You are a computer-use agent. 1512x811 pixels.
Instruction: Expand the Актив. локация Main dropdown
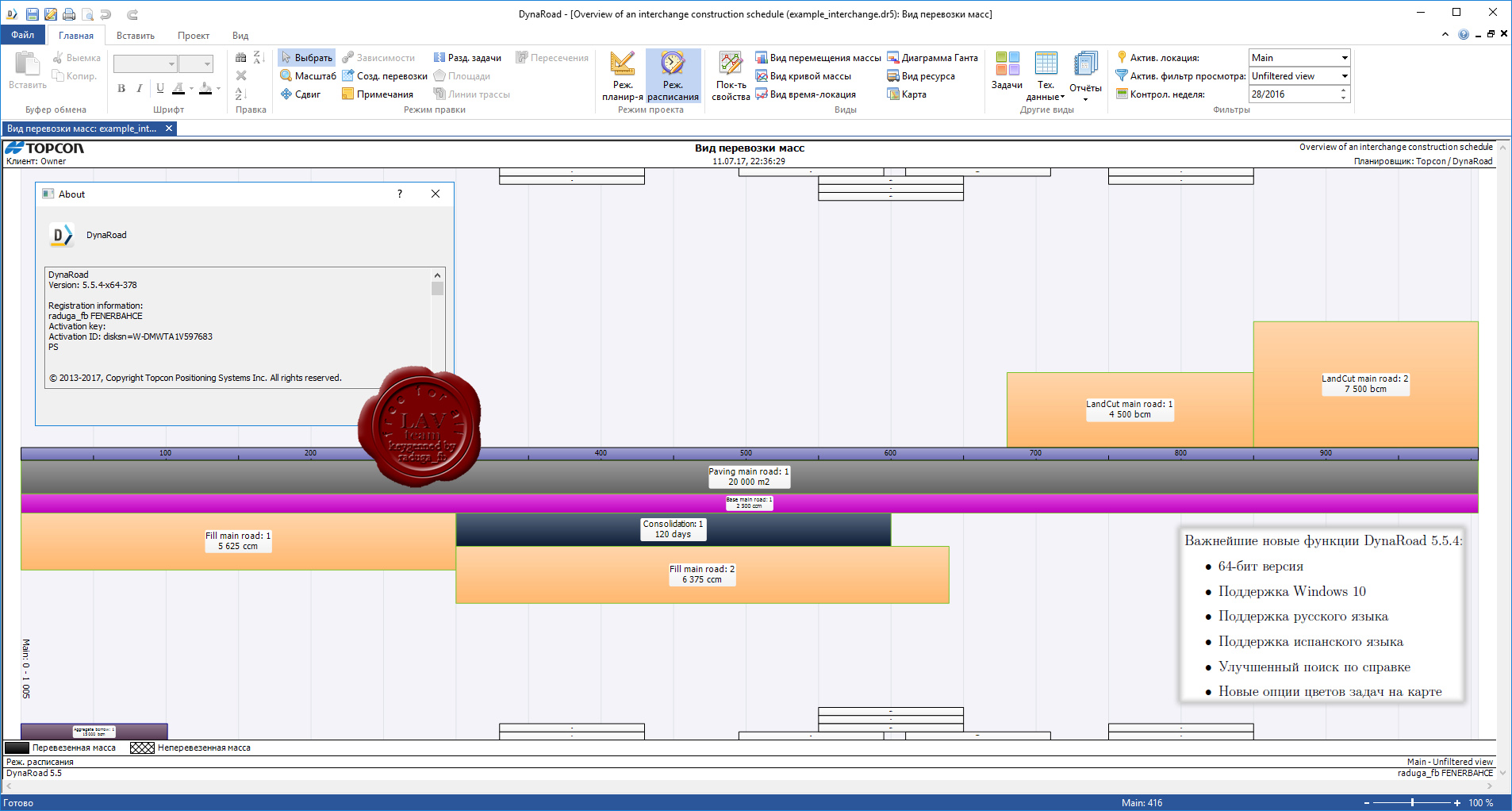pyautogui.click(x=1345, y=58)
